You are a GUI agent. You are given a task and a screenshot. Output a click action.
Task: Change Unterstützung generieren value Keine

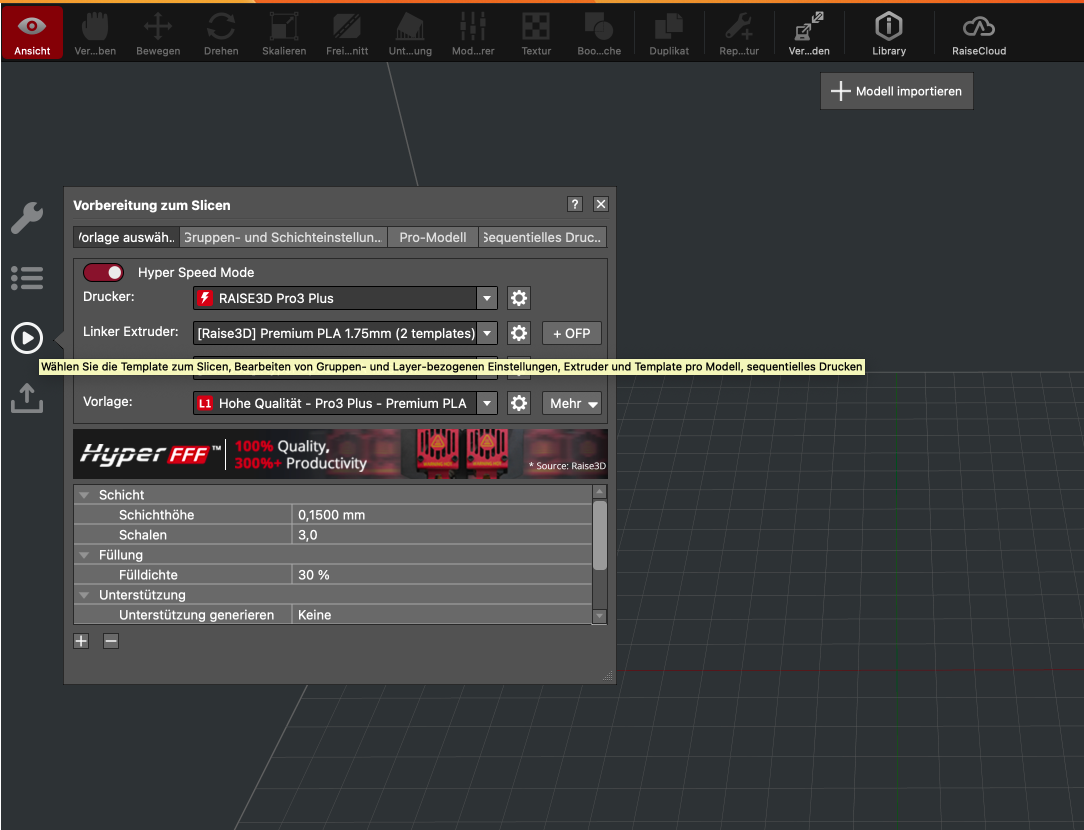[x=442, y=615]
